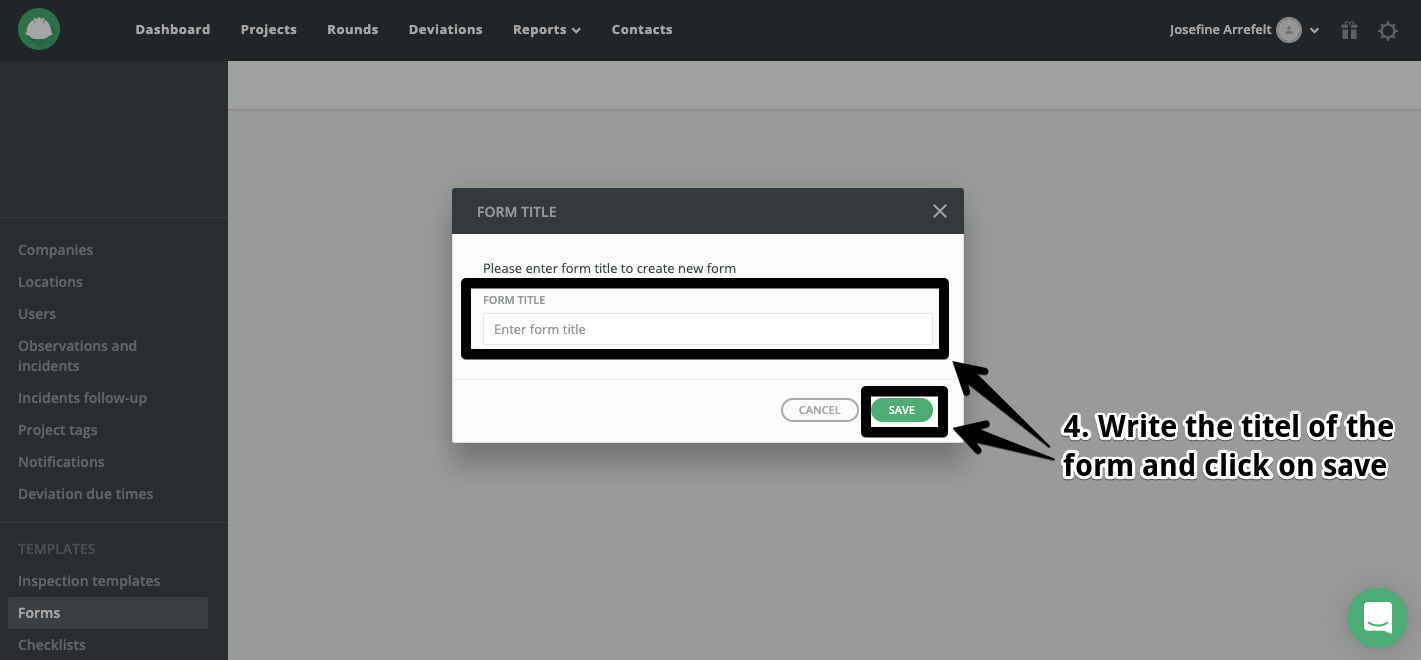Open the Companies settings page
The width and height of the screenshot is (1421, 660).
tap(55, 250)
